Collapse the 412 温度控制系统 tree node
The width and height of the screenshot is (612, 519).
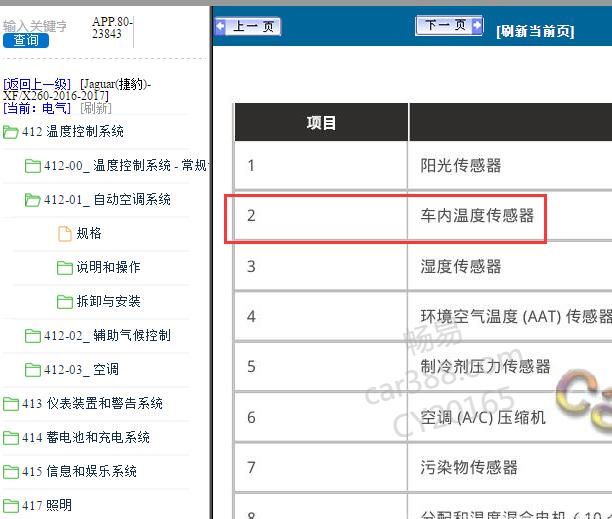[x=73, y=132]
